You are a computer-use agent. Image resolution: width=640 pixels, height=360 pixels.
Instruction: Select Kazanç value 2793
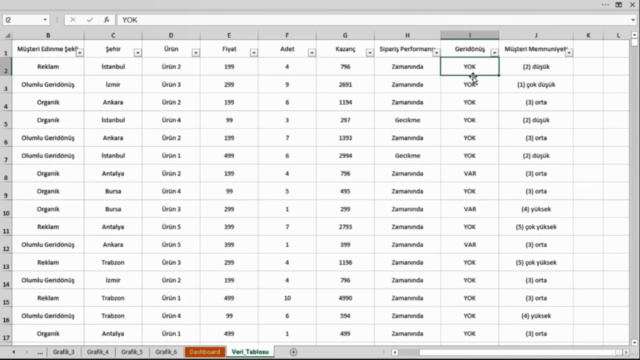pyautogui.click(x=345, y=227)
